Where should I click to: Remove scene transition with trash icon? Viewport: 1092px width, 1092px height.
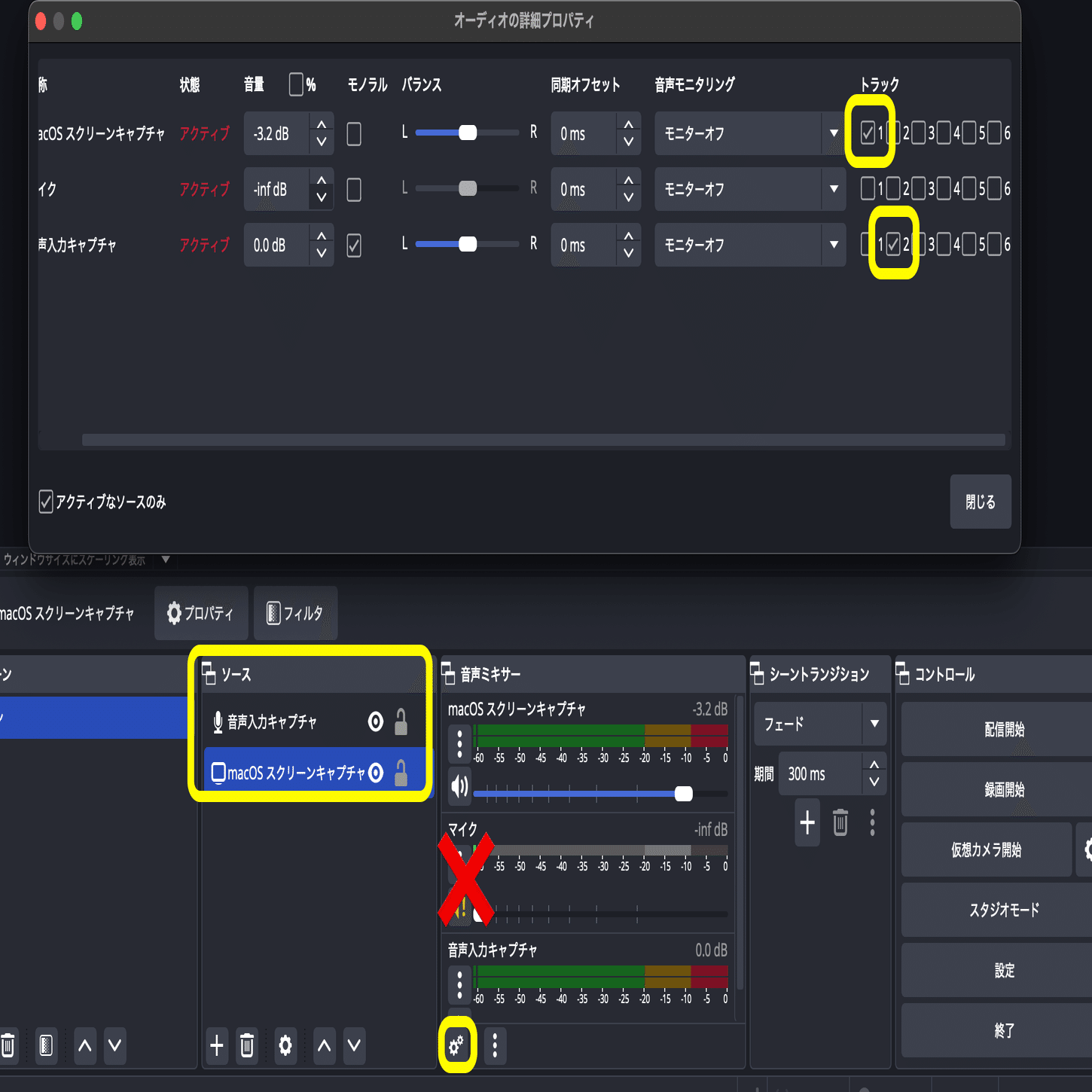pos(840,822)
